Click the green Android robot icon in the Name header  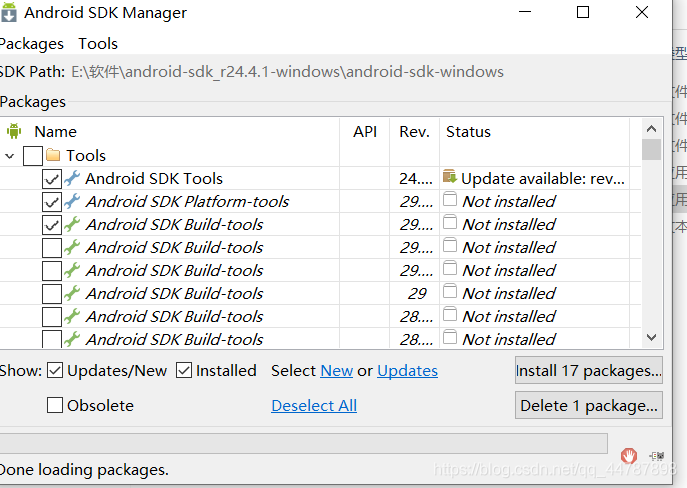coord(14,131)
